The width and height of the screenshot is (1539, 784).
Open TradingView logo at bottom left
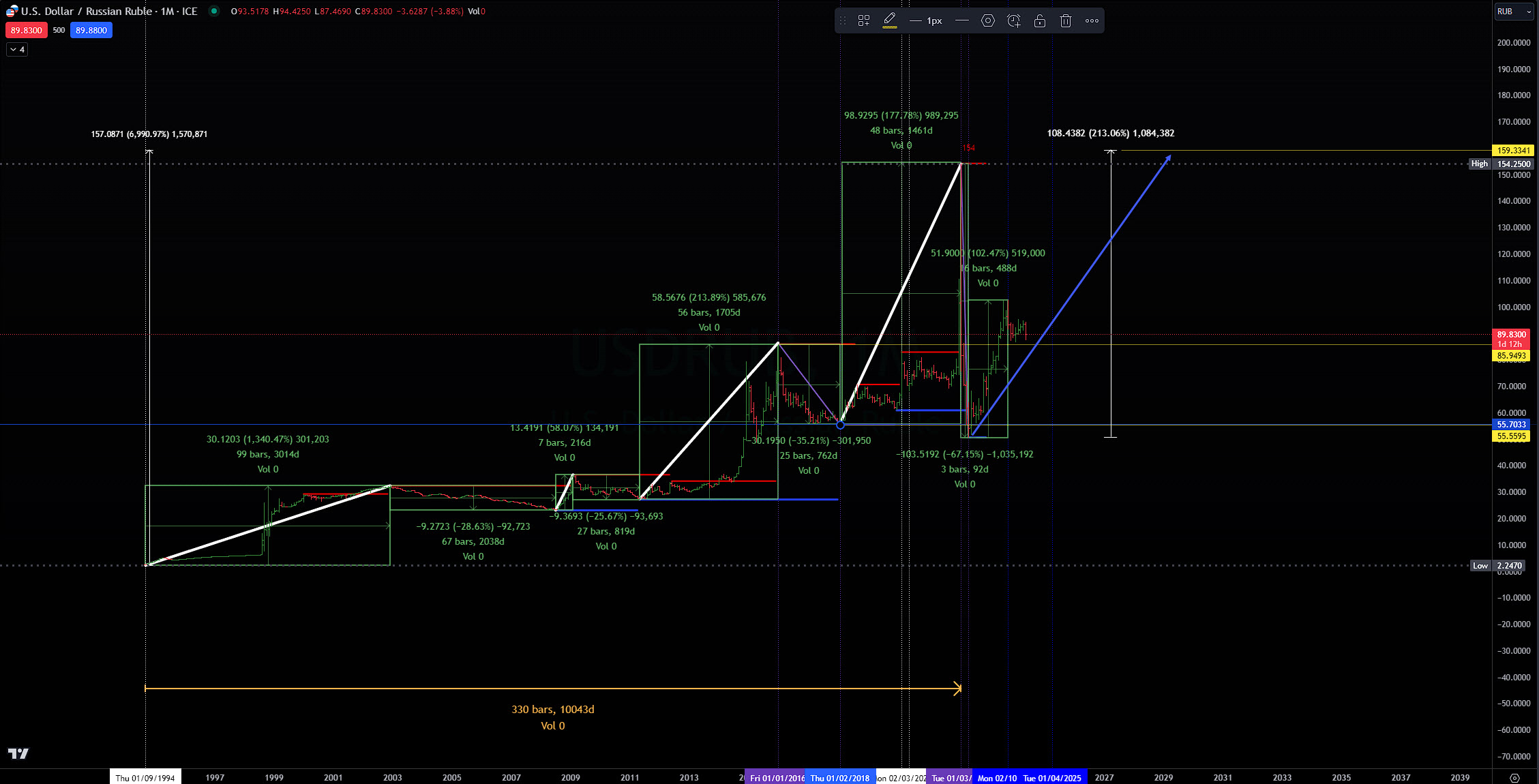click(18, 753)
